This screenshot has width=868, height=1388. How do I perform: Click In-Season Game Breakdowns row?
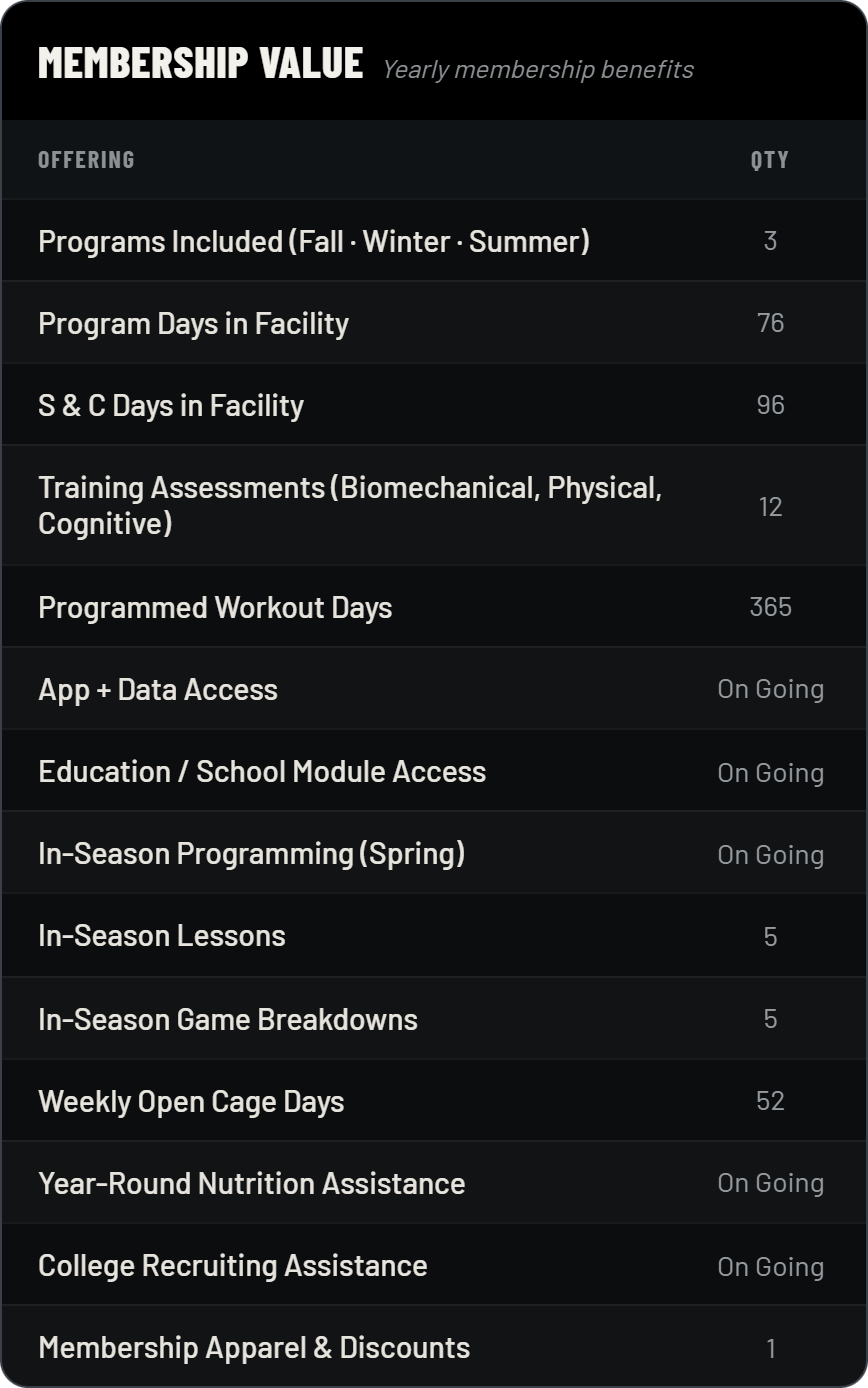tap(434, 1019)
